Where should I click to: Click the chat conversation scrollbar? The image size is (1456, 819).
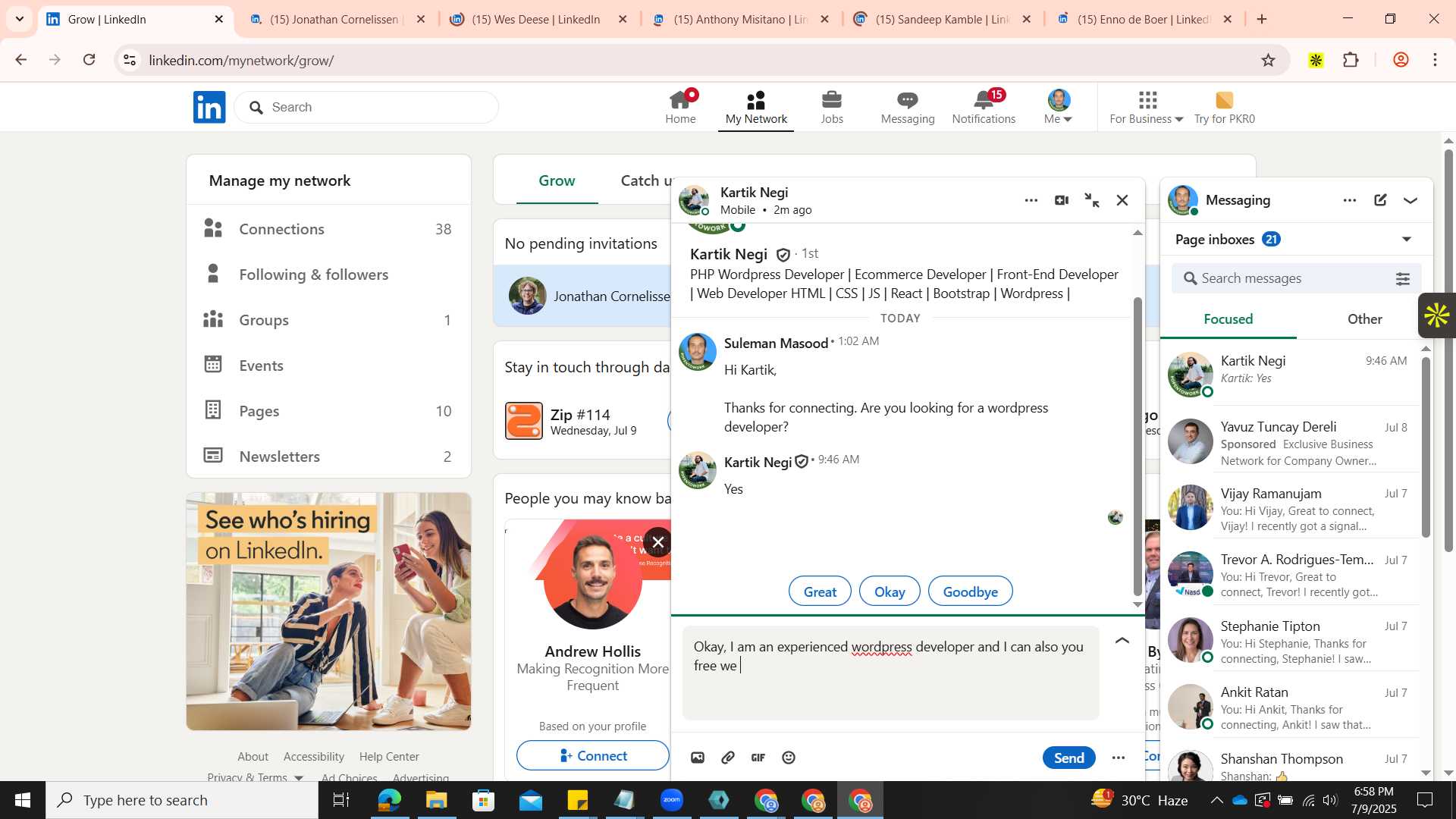[x=1137, y=445]
